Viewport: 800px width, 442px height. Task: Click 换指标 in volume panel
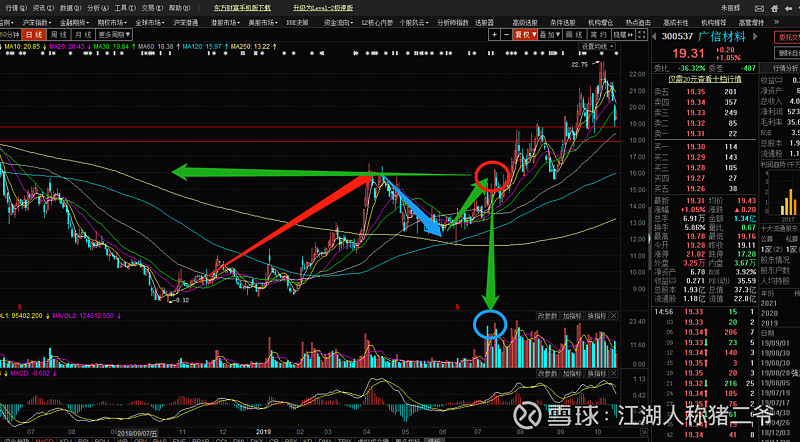[596, 316]
